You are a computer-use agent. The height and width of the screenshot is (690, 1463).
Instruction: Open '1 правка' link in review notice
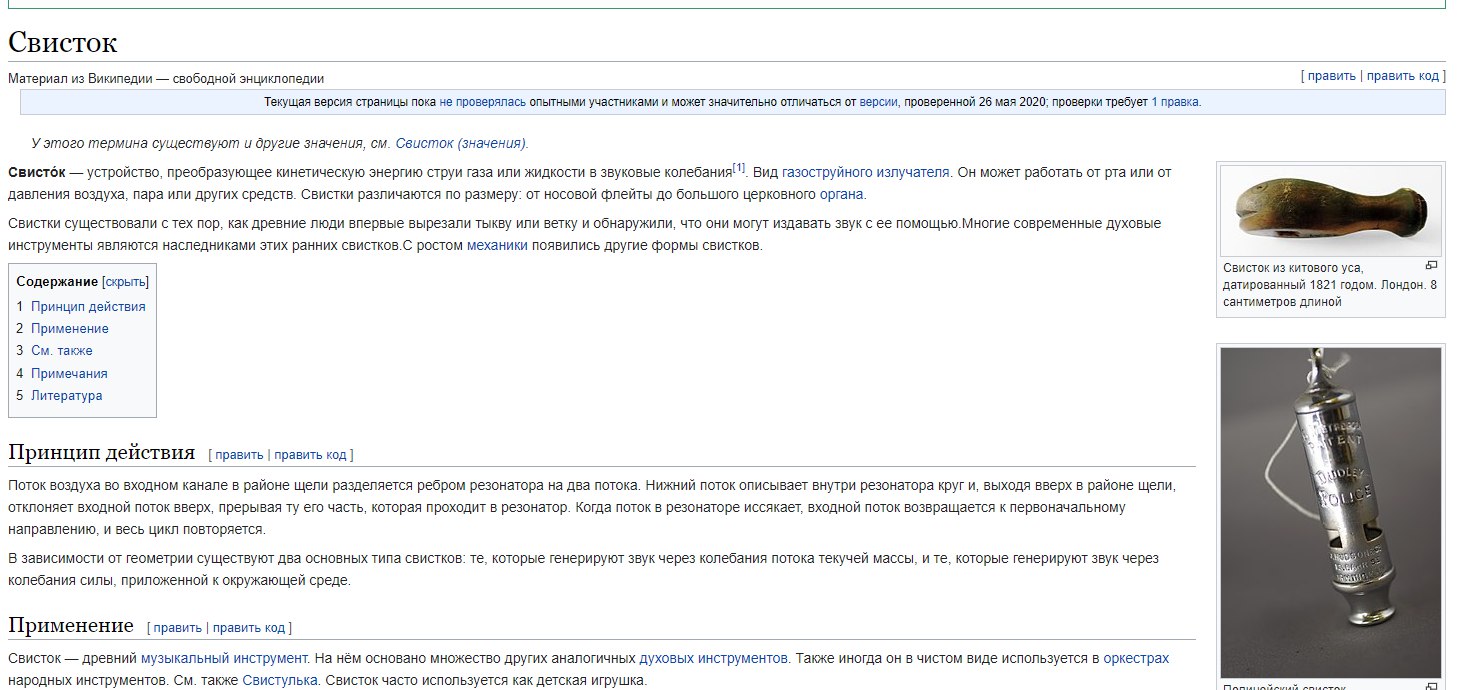[1175, 102]
